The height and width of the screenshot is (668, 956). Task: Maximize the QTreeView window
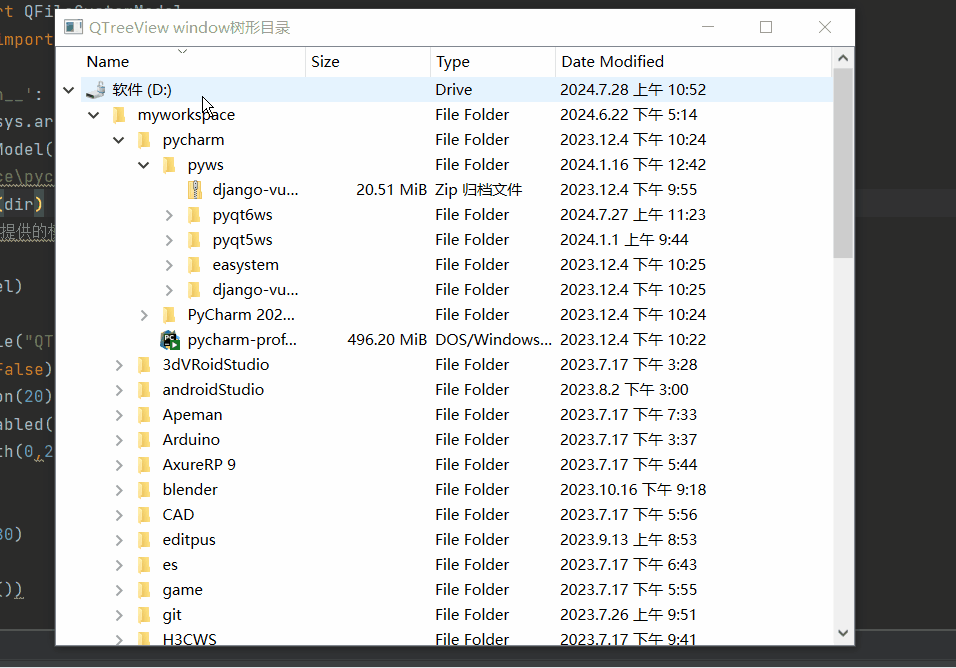[x=766, y=27]
